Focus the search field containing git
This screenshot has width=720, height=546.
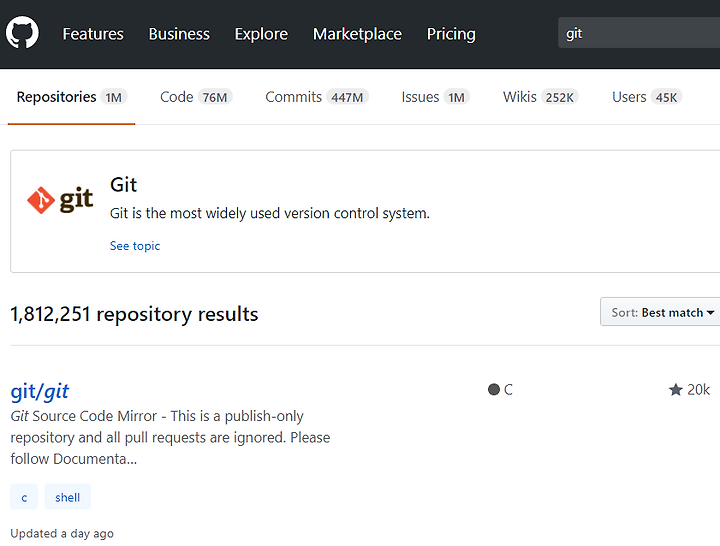639,33
